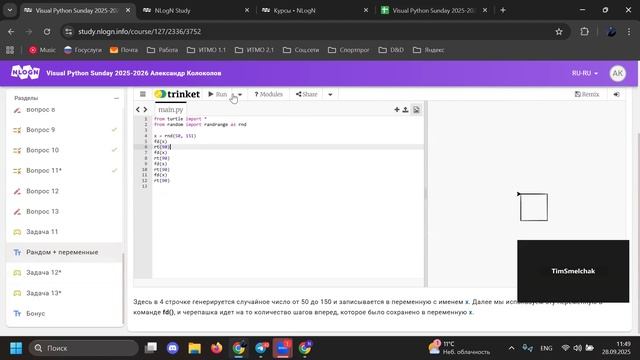
Task: Reload the page
Action: pos(47,31)
